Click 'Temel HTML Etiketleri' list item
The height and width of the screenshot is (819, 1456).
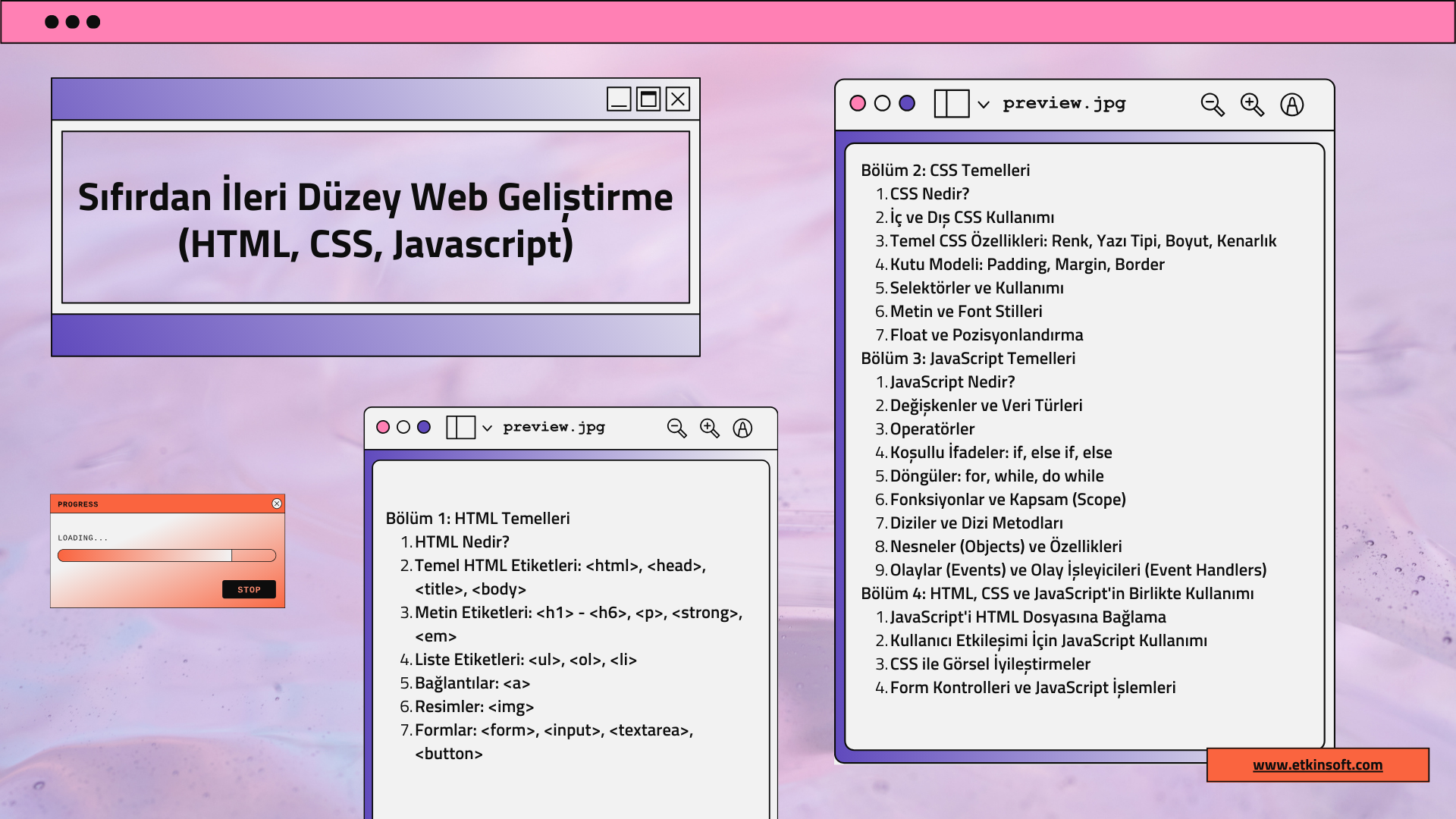tap(560, 577)
